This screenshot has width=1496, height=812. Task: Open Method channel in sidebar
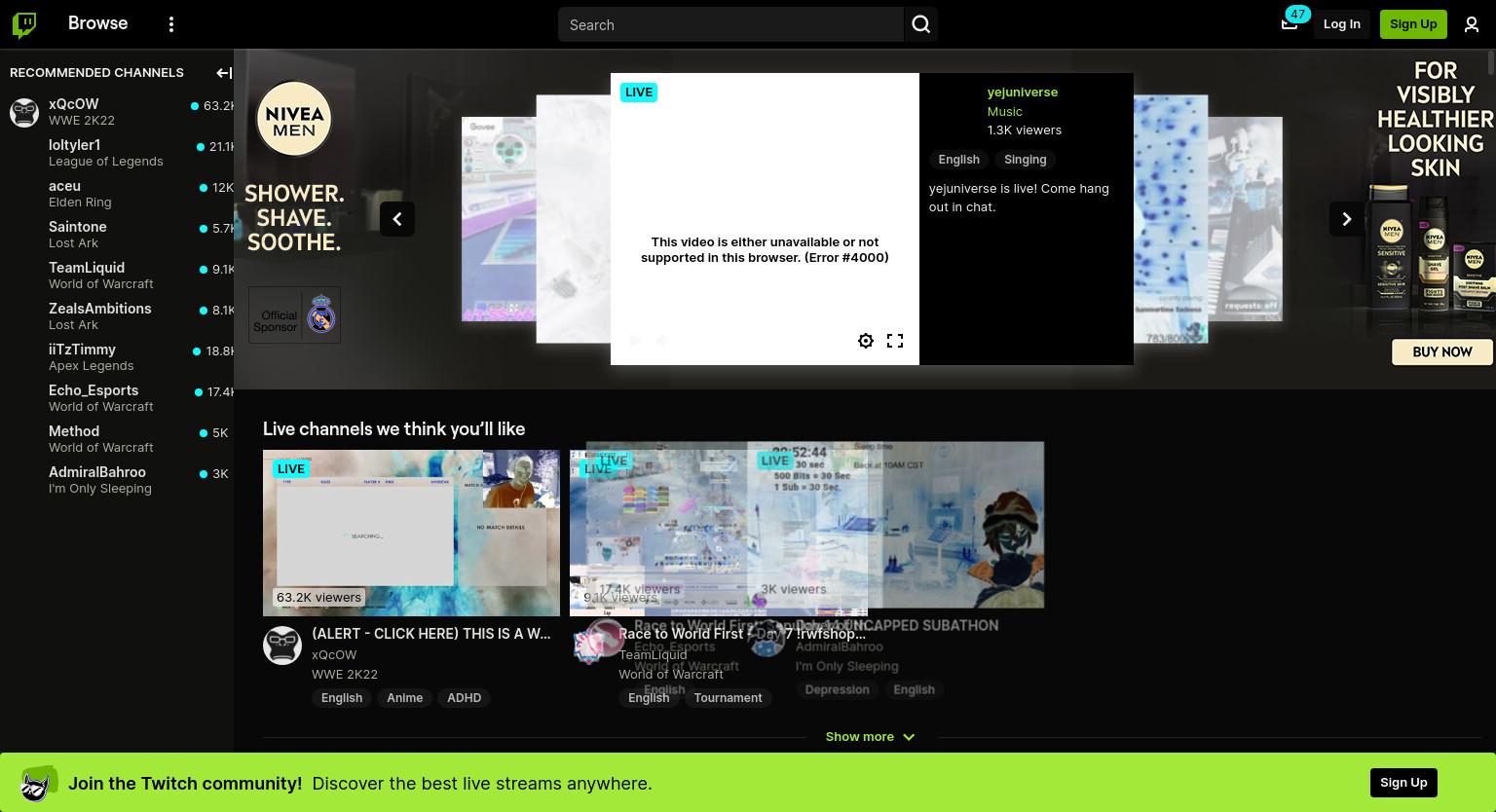pos(117,439)
